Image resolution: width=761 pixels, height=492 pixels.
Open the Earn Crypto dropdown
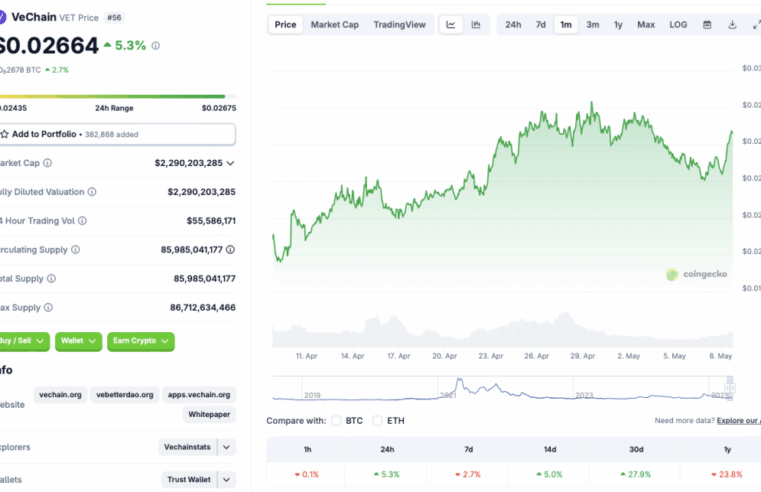tap(141, 341)
